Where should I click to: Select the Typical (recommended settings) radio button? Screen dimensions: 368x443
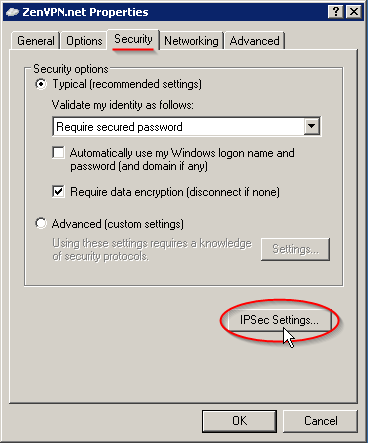tap(41, 84)
